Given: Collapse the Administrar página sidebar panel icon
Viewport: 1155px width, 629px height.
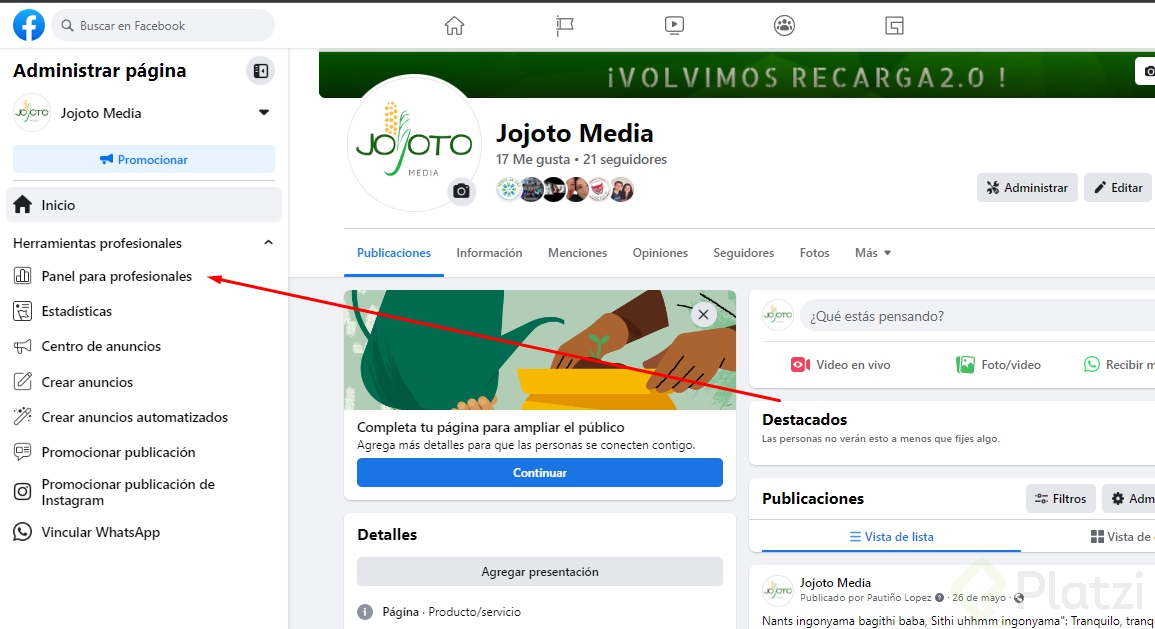Looking at the screenshot, I should tap(261, 71).
